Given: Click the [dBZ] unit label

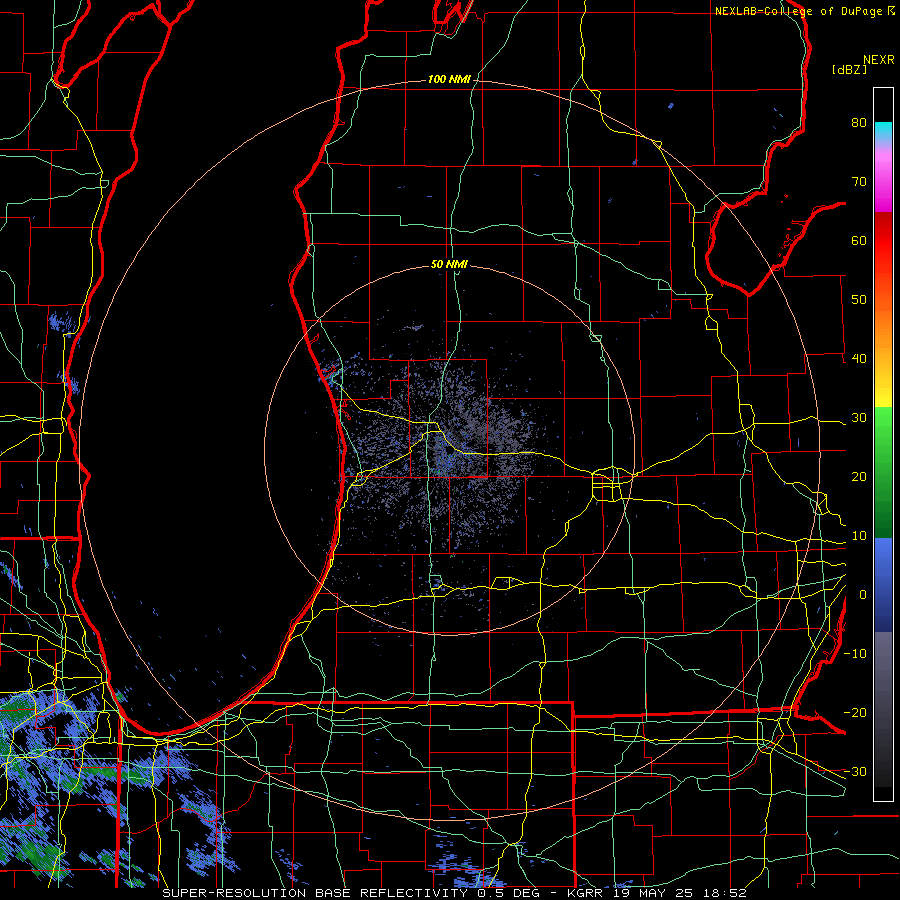Looking at the screenshot, I should pos(849,69).
